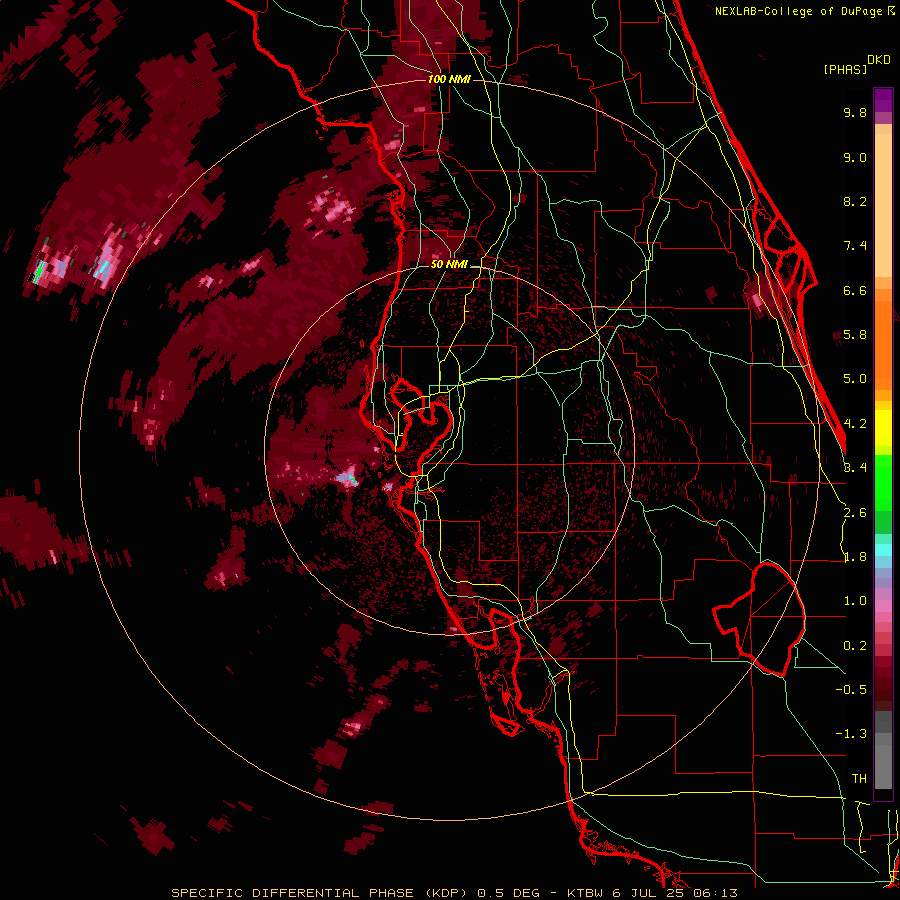Screen dimensions: 900x900
Task: Click the [PHAS] units label
Action: point(845,69)
